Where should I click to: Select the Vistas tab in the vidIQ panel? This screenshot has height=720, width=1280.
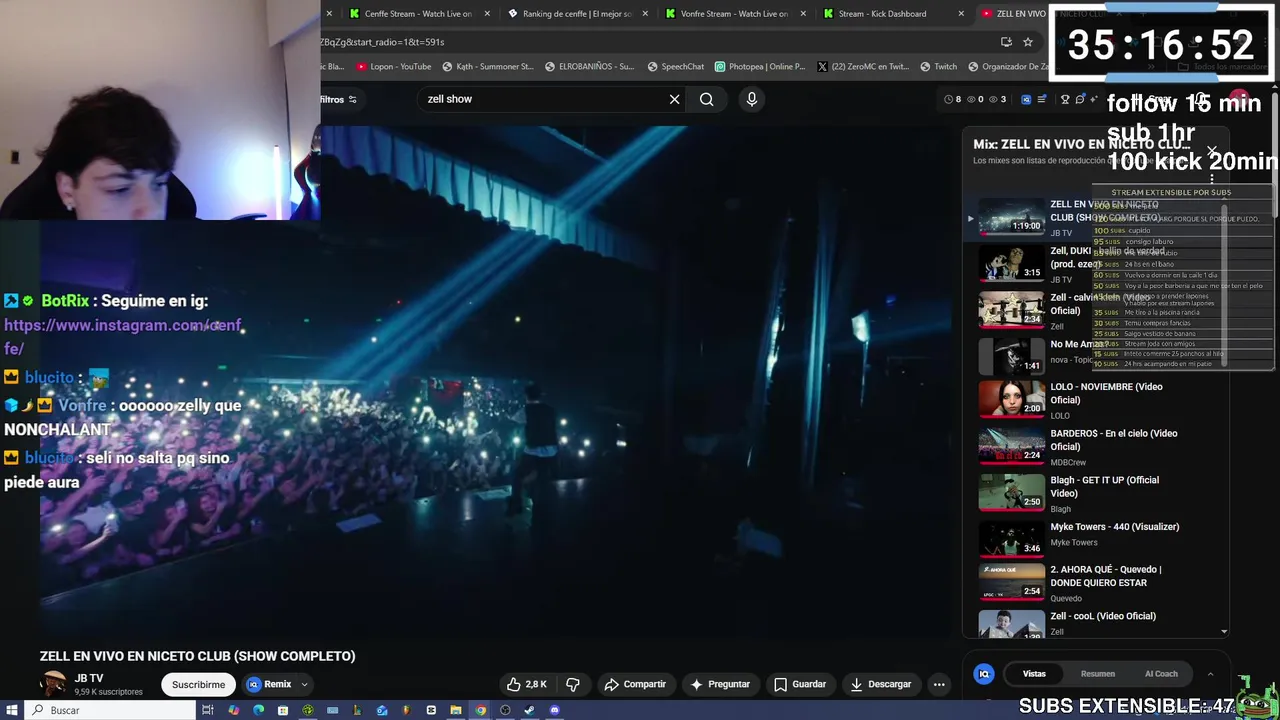1034,674
